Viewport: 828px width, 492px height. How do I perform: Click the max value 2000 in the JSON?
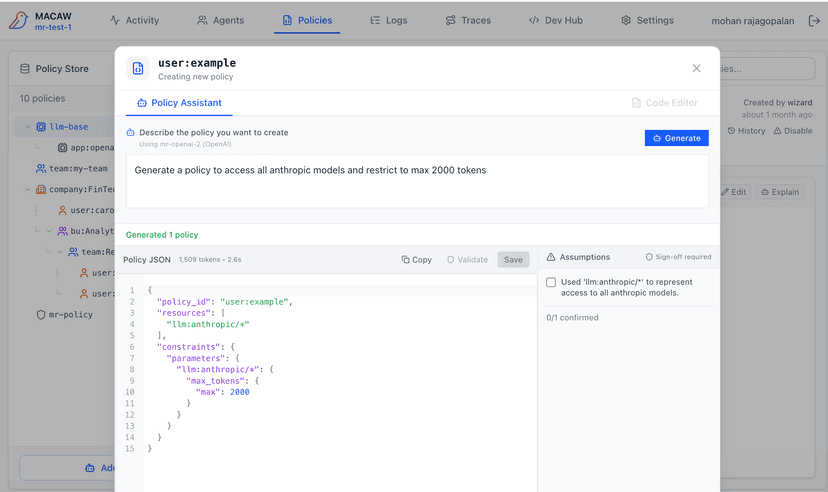click(239, 392)
